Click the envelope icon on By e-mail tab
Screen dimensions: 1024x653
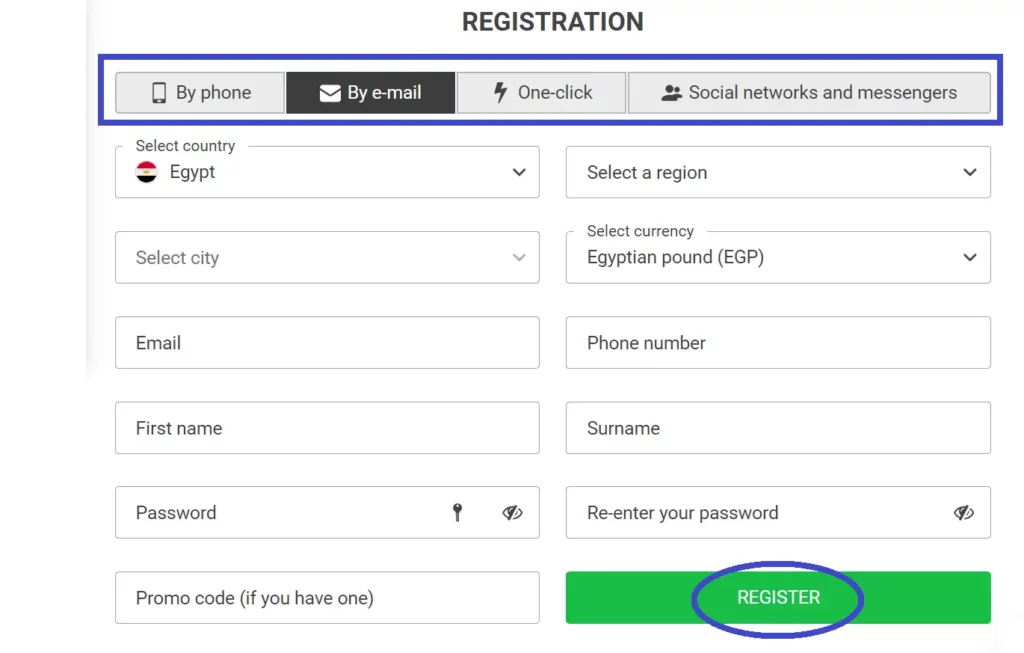pos(330,92)
